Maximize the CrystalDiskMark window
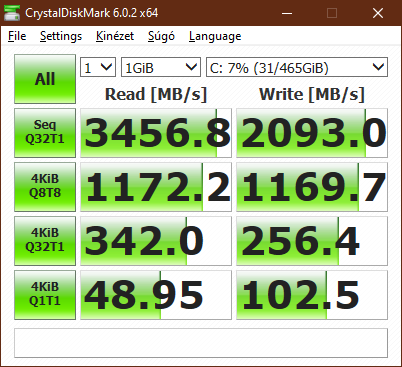The image size is (402, 367). [332, 13]
